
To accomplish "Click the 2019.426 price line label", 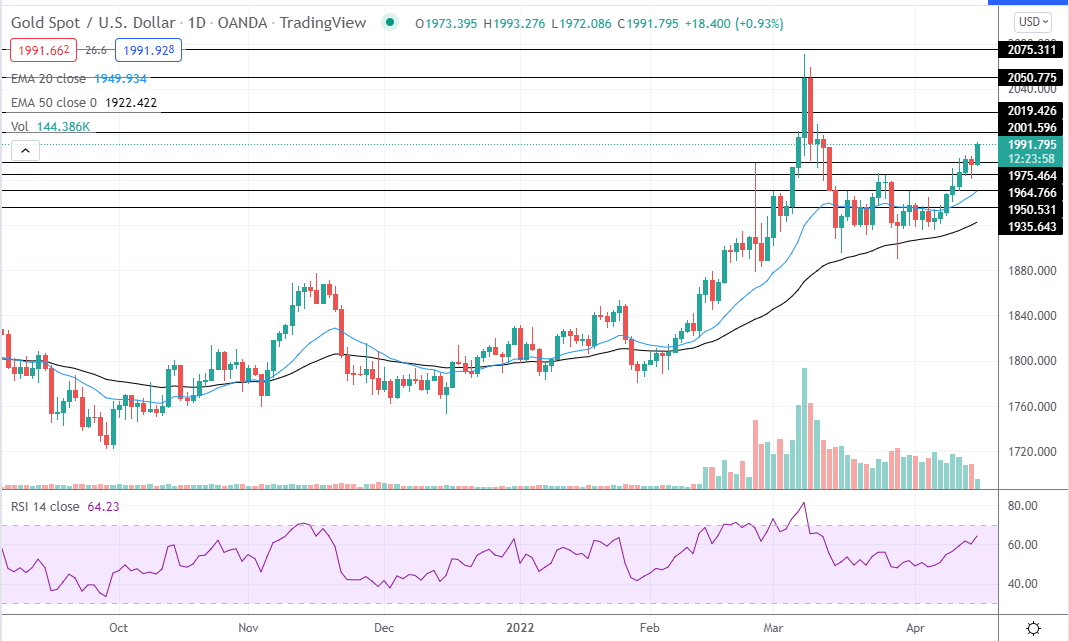I will [x=1032, y=110].
